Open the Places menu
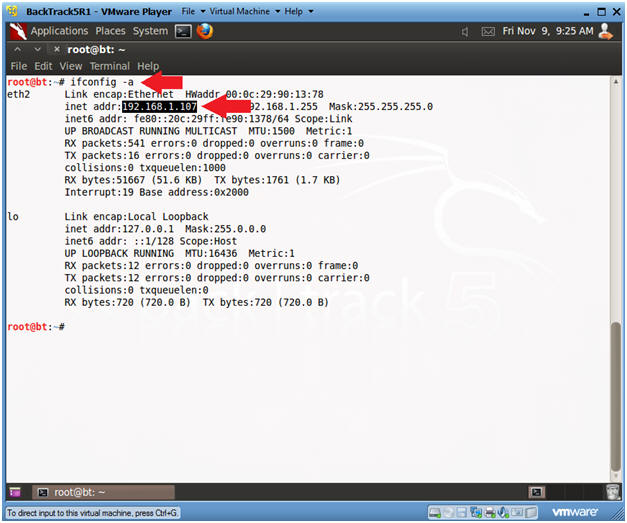The width and height of the screenshot is (627, 523). (x=110, y=31)
